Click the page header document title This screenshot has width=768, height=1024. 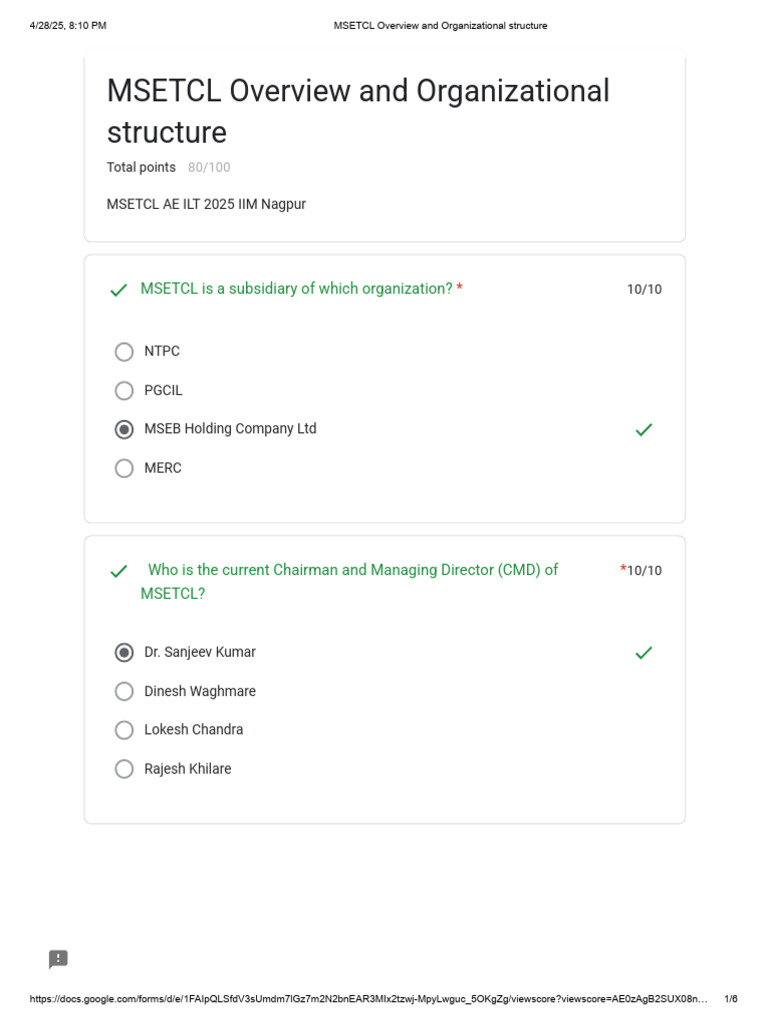tap(440, 26)
